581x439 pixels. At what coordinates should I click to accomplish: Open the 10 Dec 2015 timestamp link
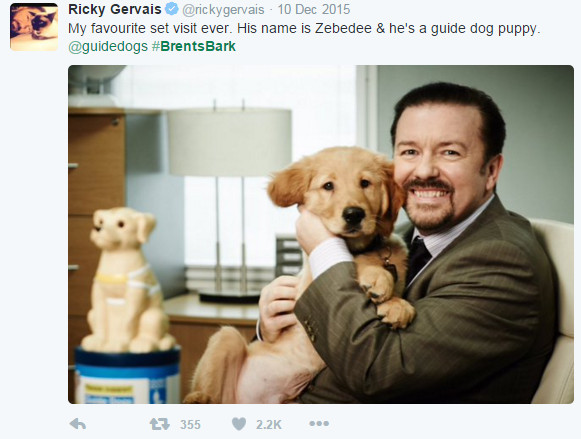tap(313, 10)
